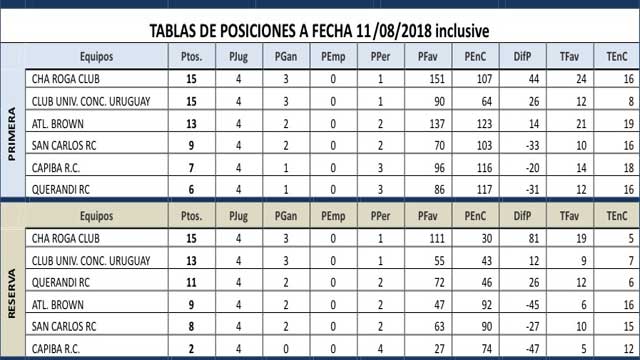Click the Primera 'Ptos.' column header
640x360 pixels.
[x=191, y=56]
